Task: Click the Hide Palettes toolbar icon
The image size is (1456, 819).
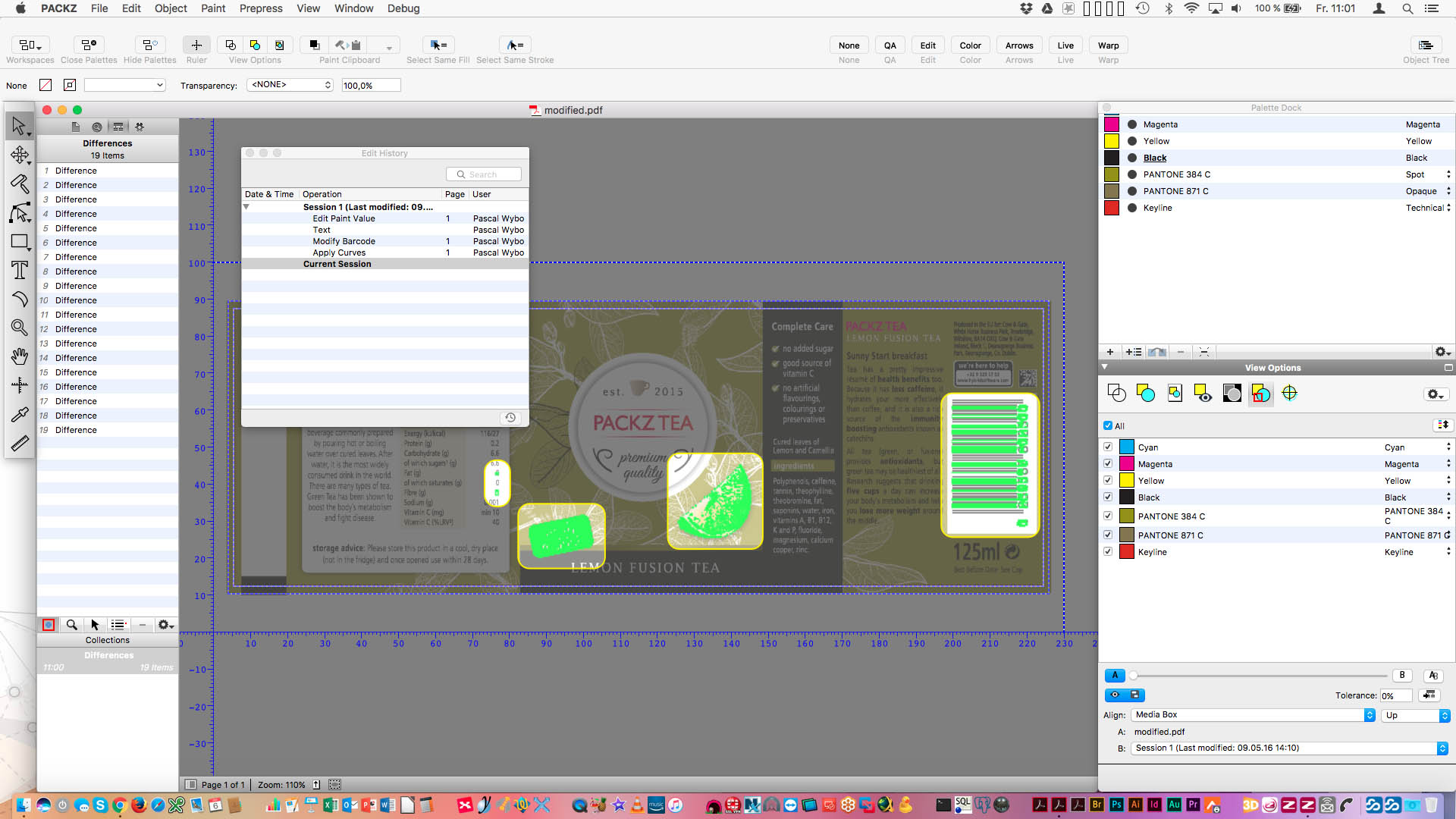Action: (x=149, y=45)
